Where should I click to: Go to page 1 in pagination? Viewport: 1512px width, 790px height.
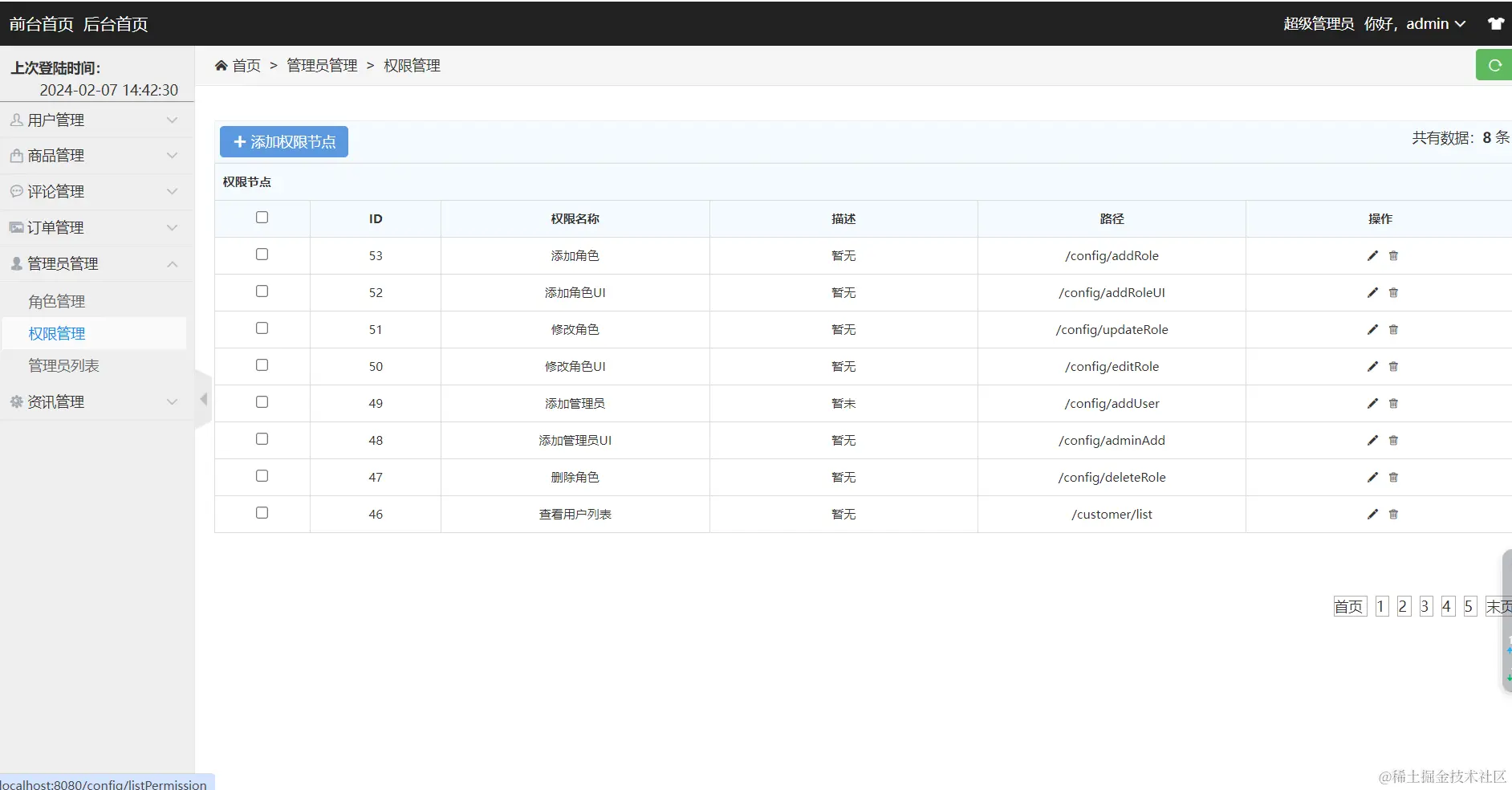pos(1380,606)
